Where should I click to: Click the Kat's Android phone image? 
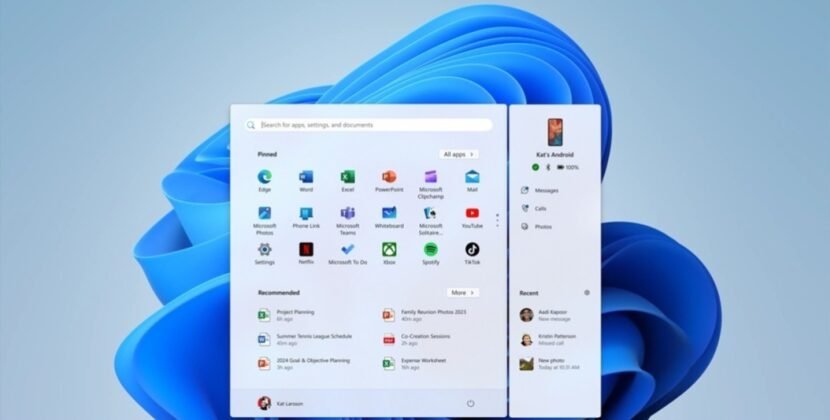pyautogui.click(x=555, y=132)
